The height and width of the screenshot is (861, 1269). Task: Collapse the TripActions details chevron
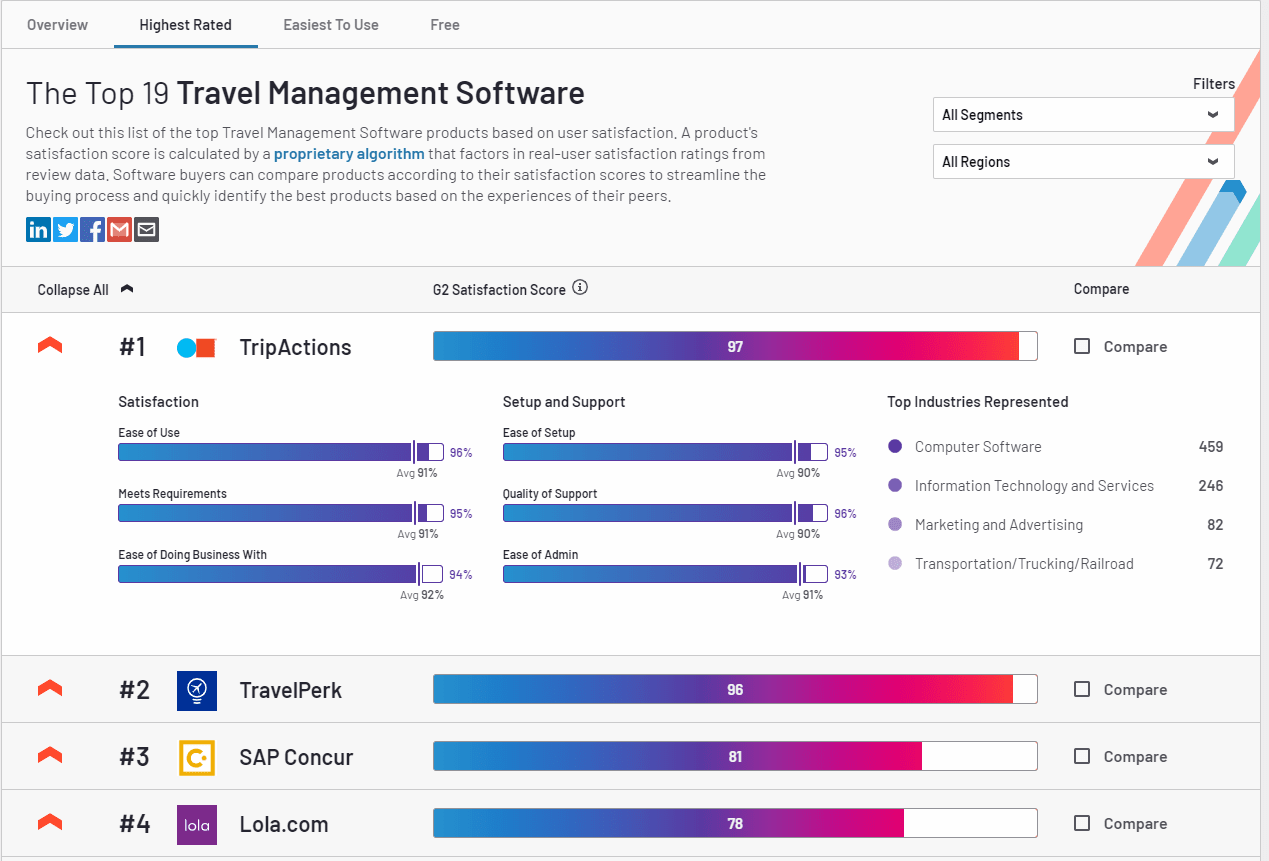50,345
